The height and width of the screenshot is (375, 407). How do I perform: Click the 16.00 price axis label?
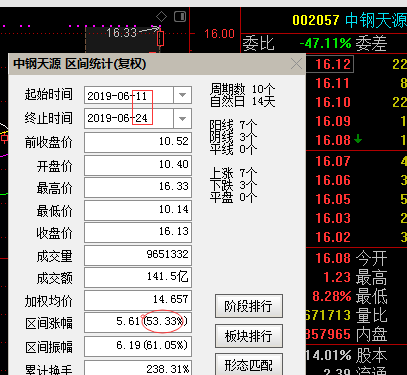pos(219,34)
